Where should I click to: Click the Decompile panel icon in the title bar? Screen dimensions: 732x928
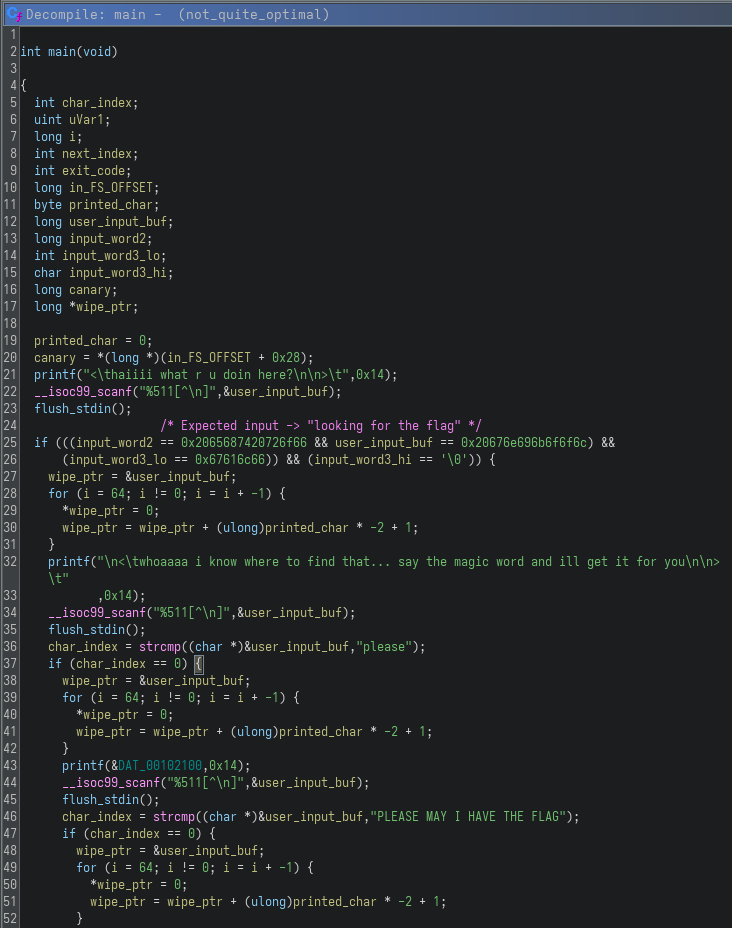tap(14, 14)
